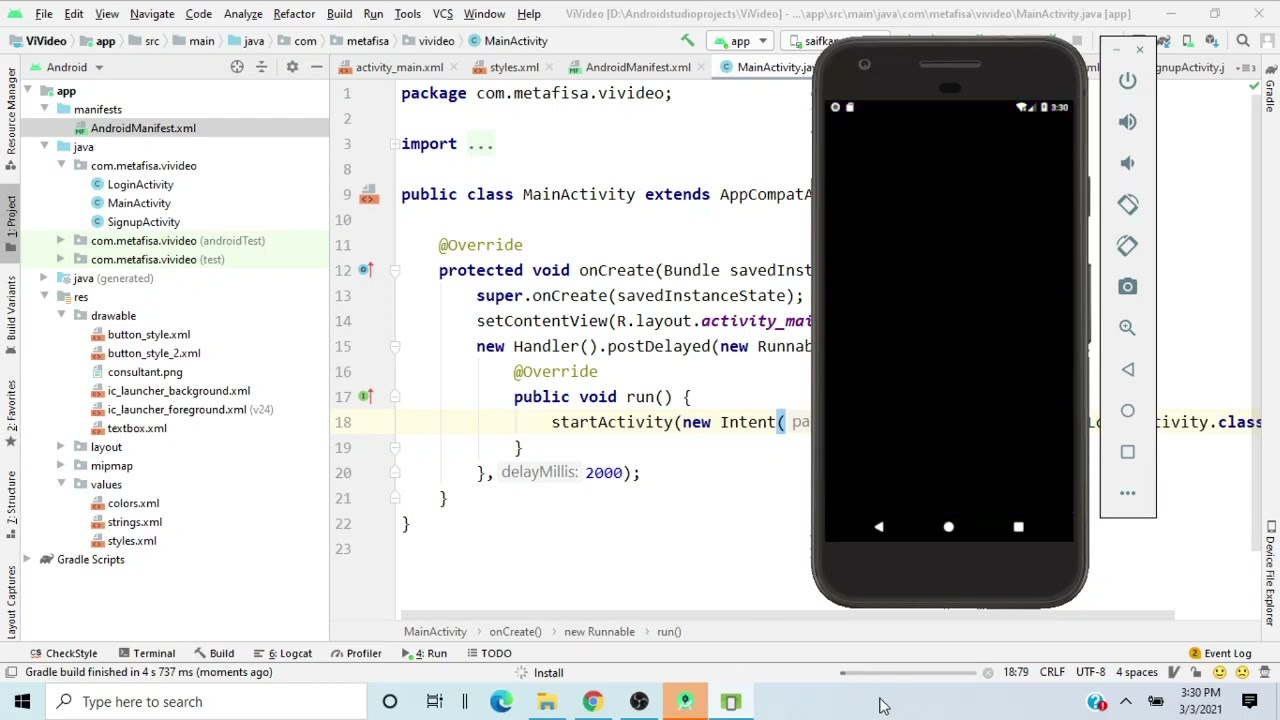Open emulator extended controls (three dots)
Viewport: 1280px width, 720px height.
(x=1127, y=493)
